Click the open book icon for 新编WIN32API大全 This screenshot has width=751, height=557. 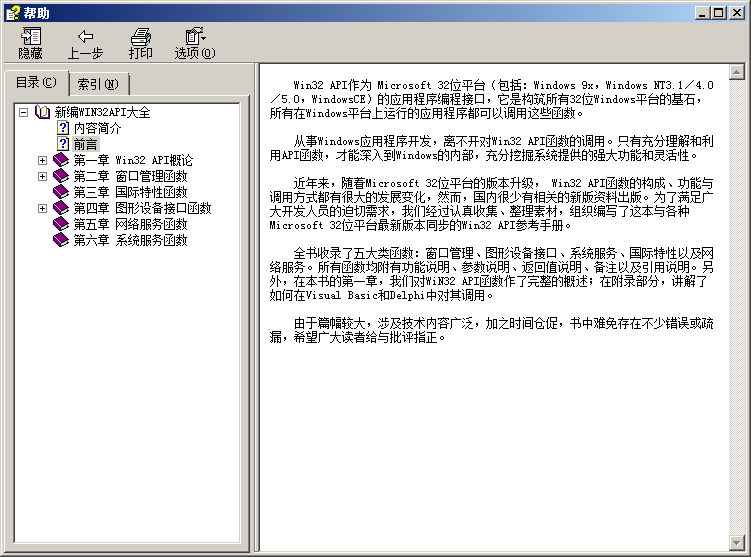43,112
